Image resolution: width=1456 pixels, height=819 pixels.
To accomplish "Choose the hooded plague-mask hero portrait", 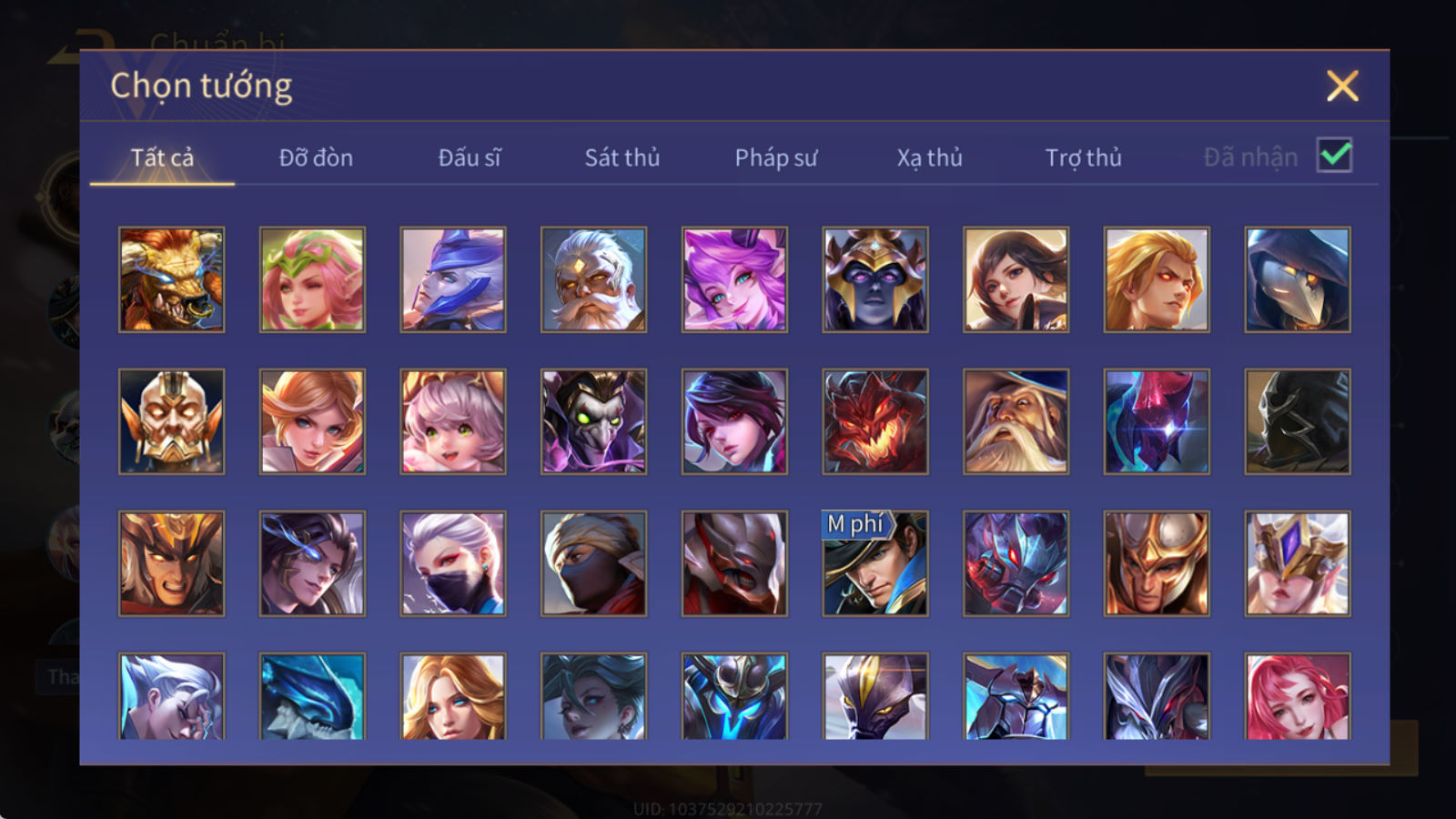I will pyautogui.click(x=1298, y=279).
